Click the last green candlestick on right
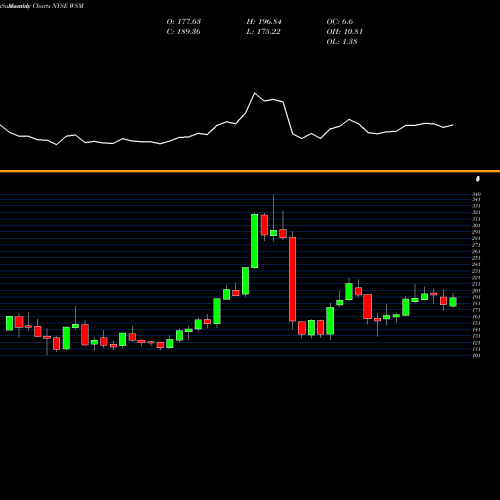 [x=453, y=302]
